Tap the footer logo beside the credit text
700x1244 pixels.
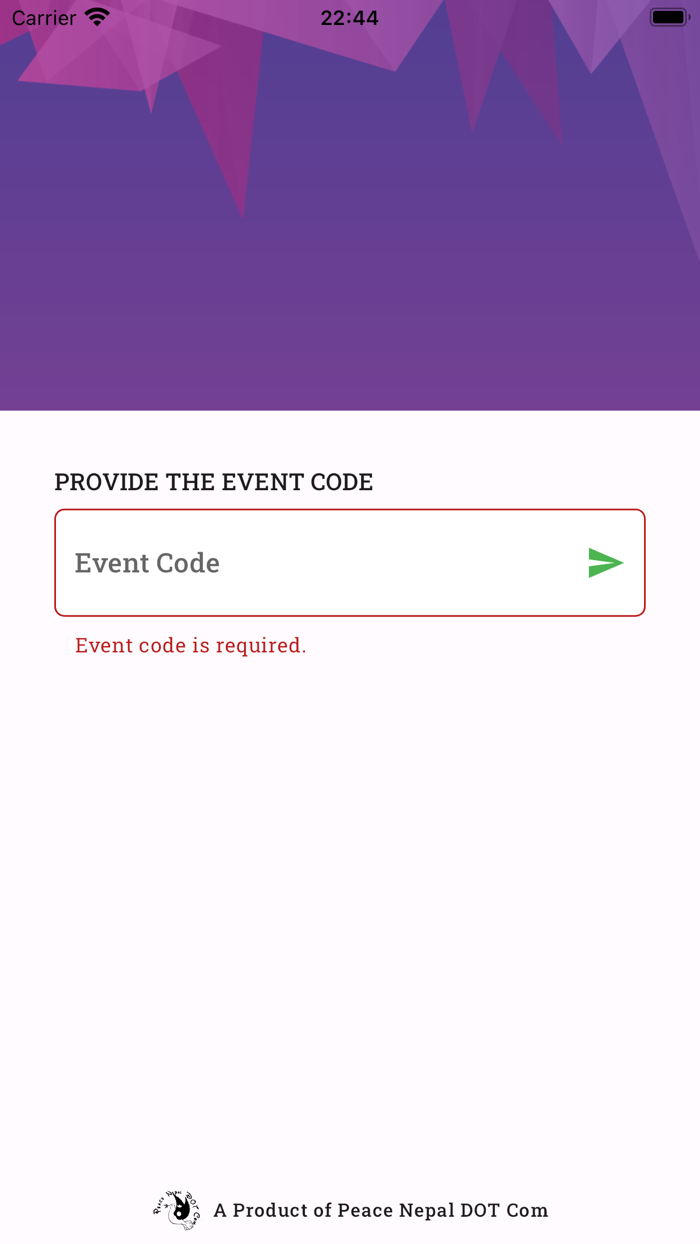point(176,1210)
